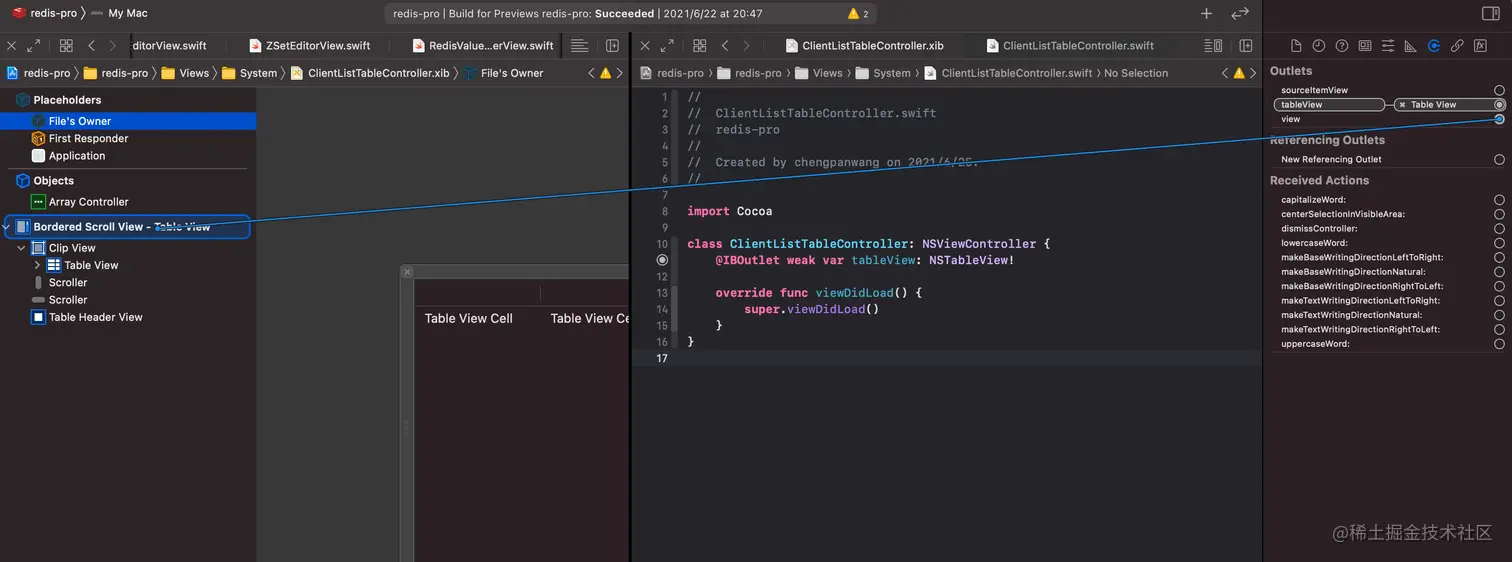The image size is (1512, 562).
Task: Click the uppercaseWord: action circle
Action: [1499, 344]
